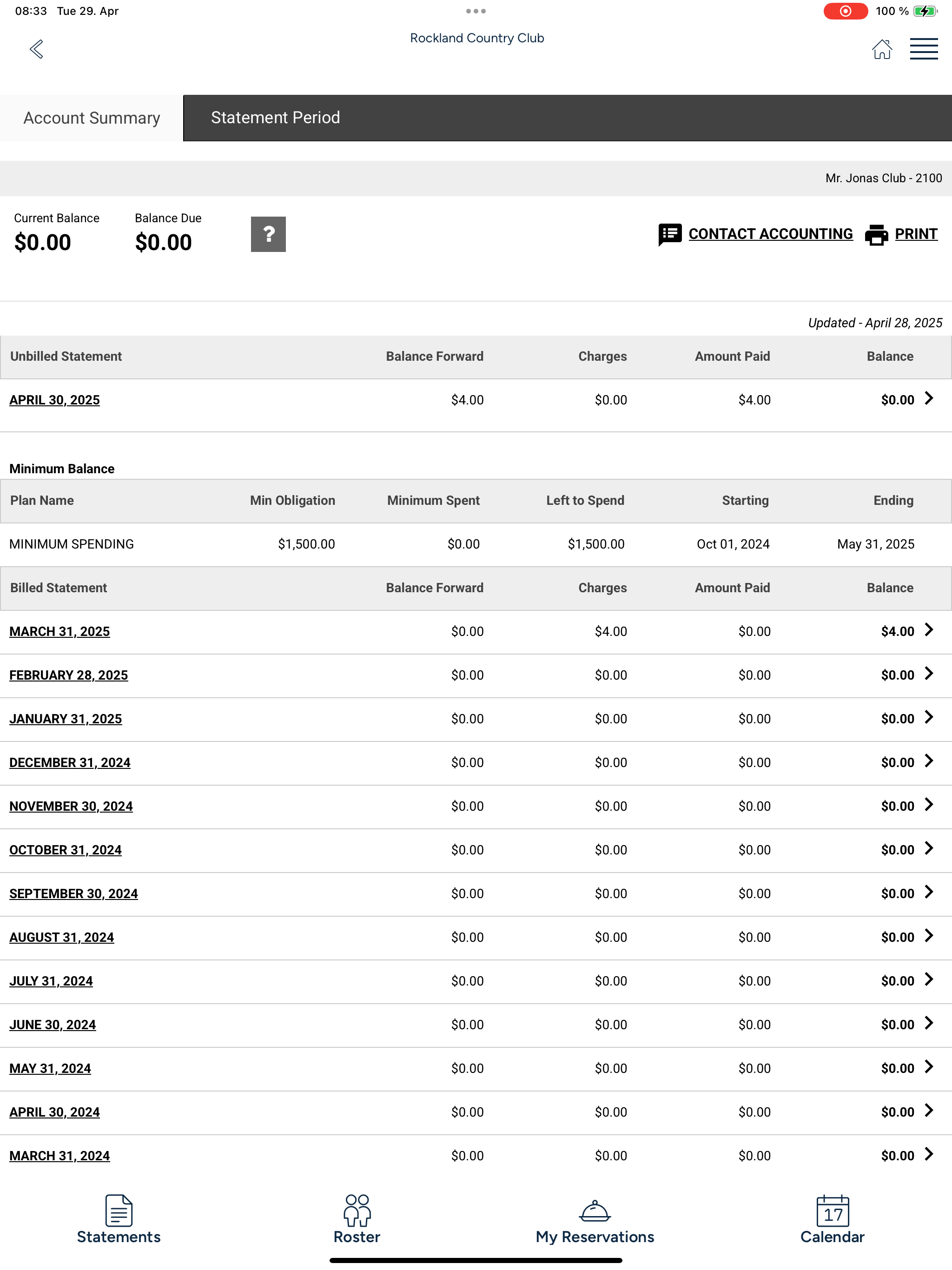
Task: Tap the printer icon
Action: click(876, 234)
